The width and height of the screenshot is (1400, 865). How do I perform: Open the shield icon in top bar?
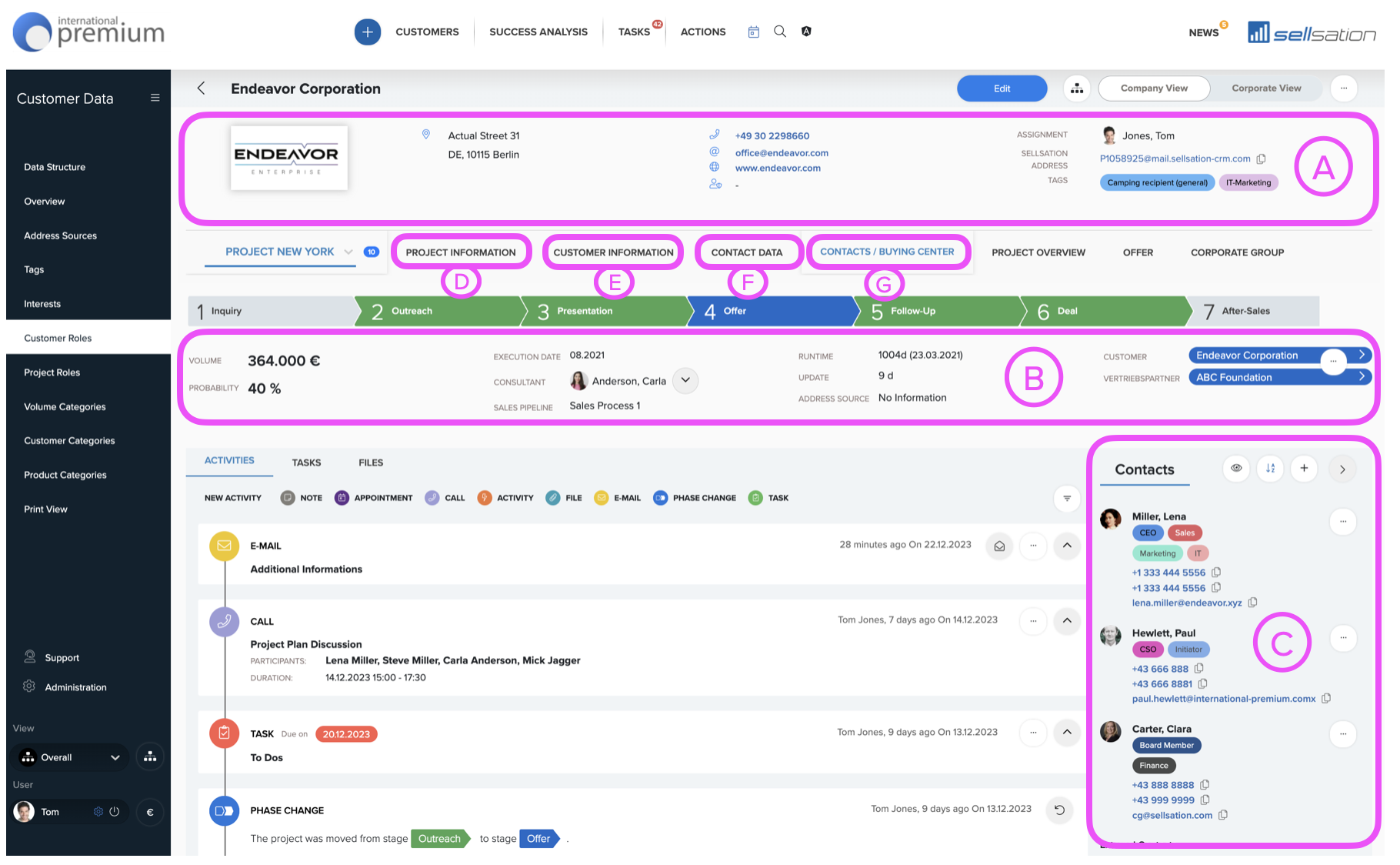click(806, 32)
